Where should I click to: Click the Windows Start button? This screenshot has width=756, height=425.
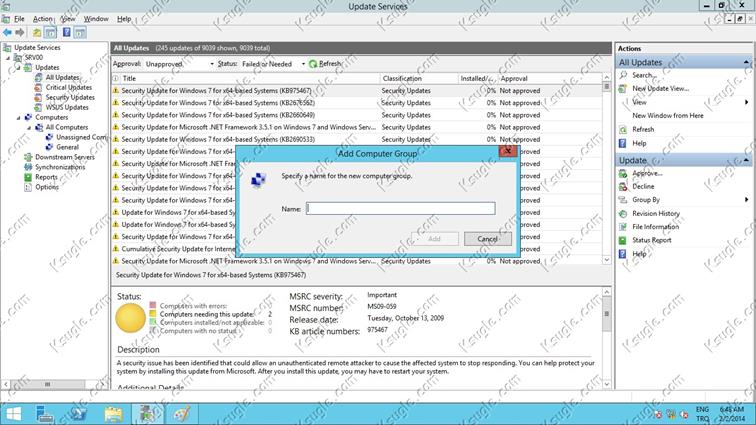14,414
